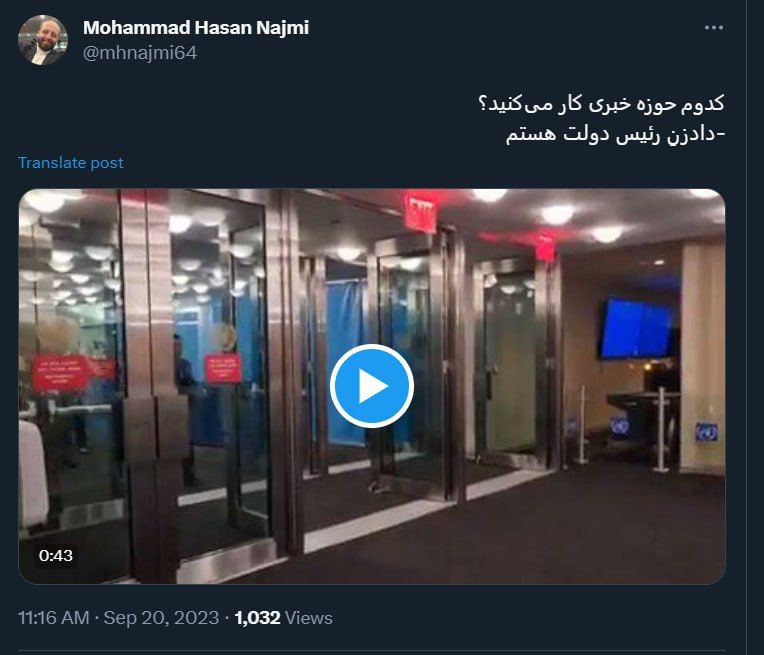Click the first line of Persian tweet text
This screenshot has width=764, height=655.
coord(602,104)
